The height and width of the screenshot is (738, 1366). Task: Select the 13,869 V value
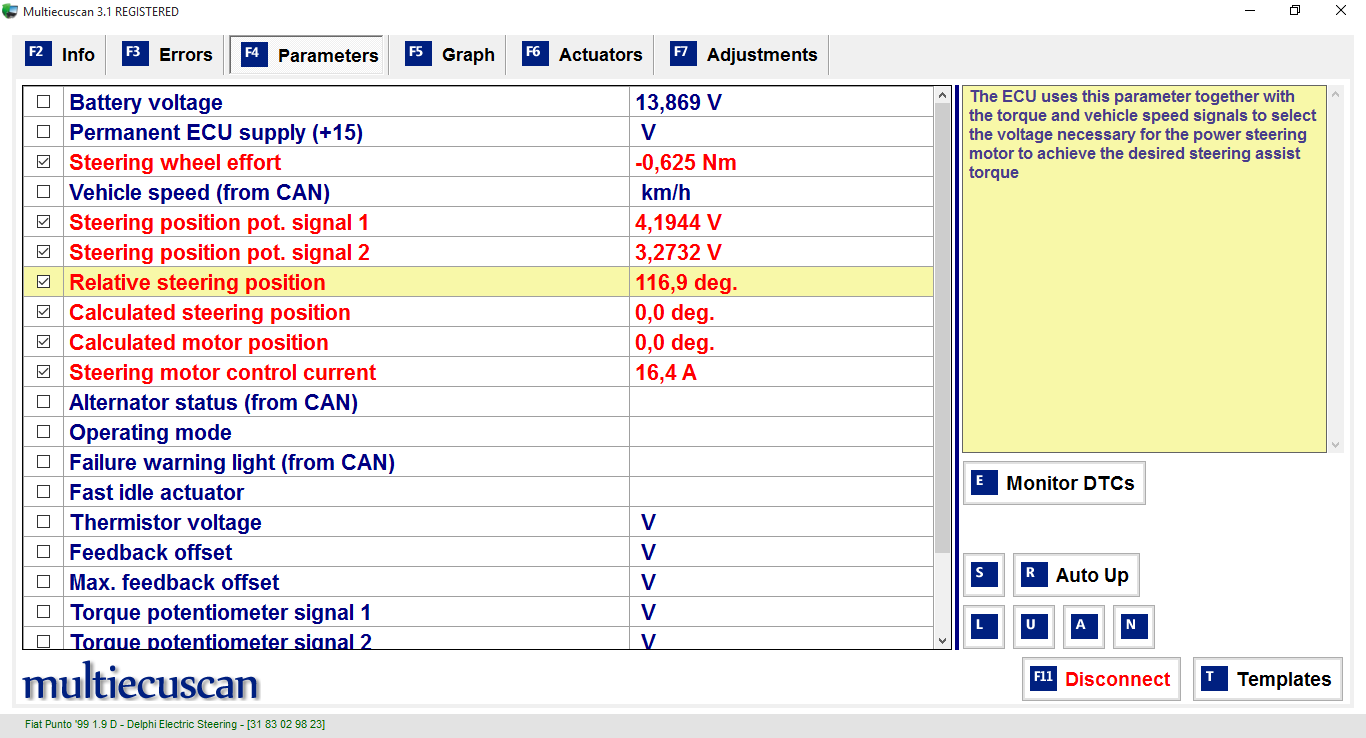coord(678,103)
